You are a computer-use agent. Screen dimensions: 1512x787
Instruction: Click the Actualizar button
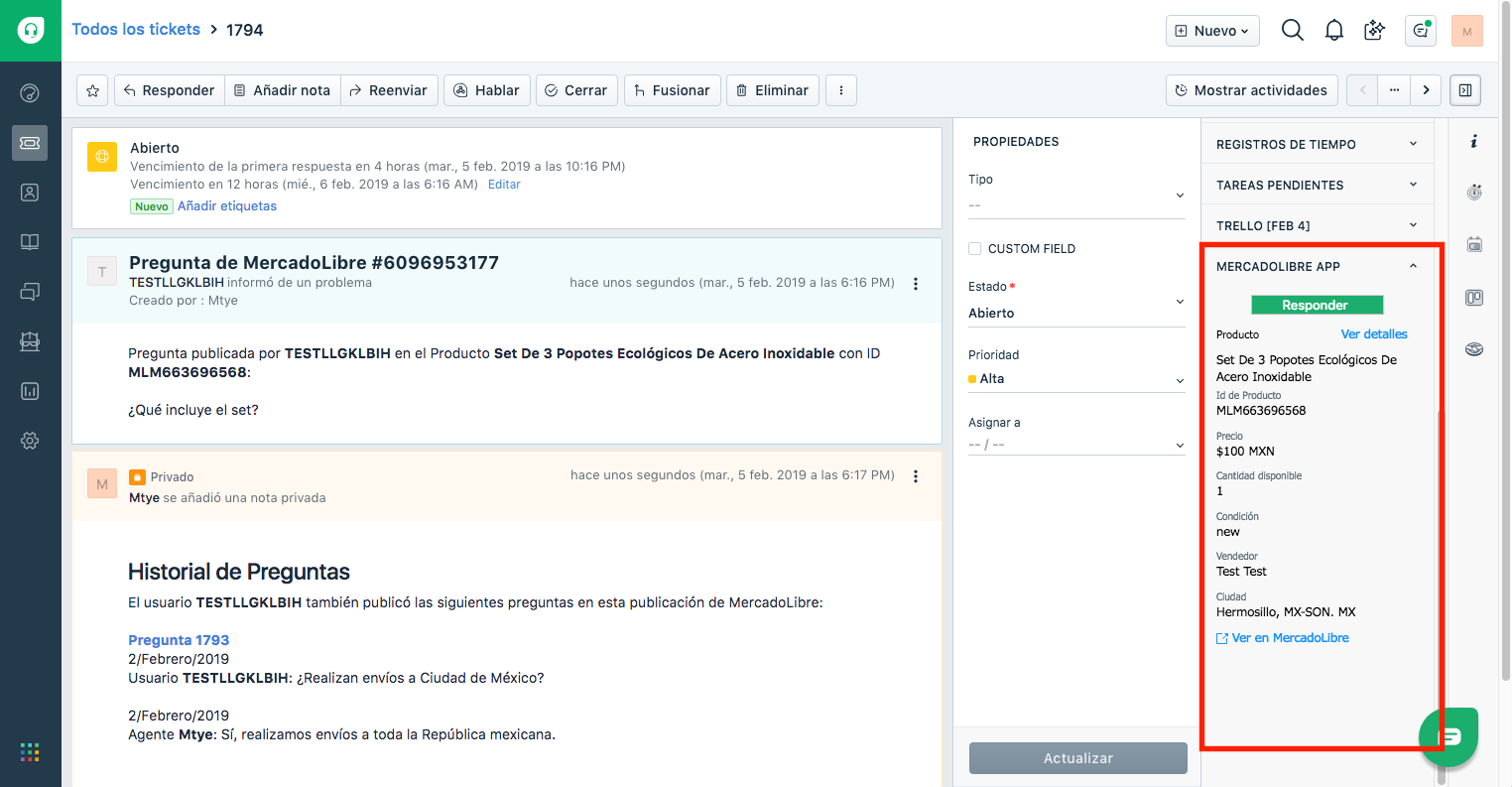tap(1078, 758)
